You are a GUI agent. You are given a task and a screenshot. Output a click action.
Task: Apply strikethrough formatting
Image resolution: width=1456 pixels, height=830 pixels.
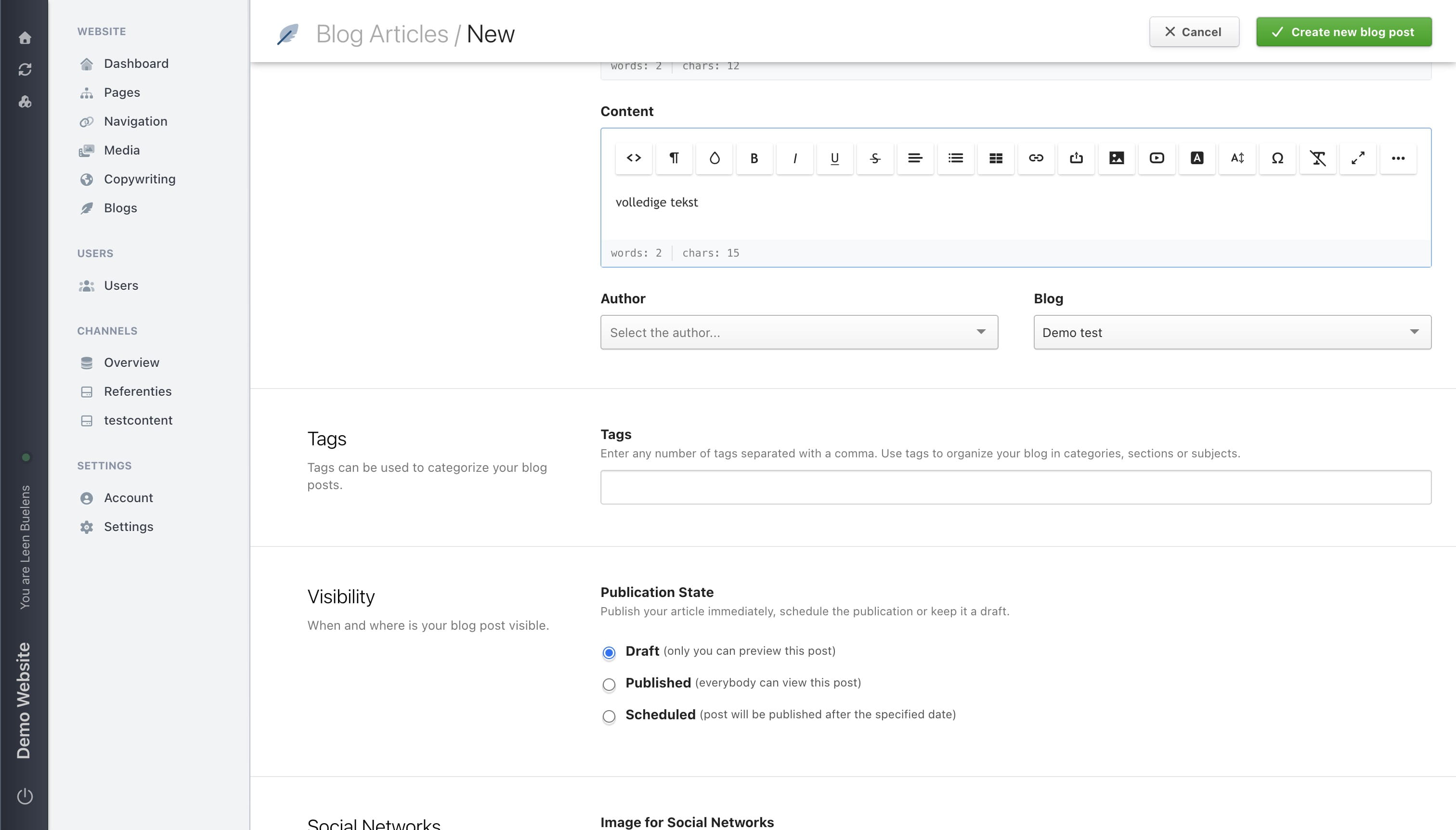tap(875, 158)
